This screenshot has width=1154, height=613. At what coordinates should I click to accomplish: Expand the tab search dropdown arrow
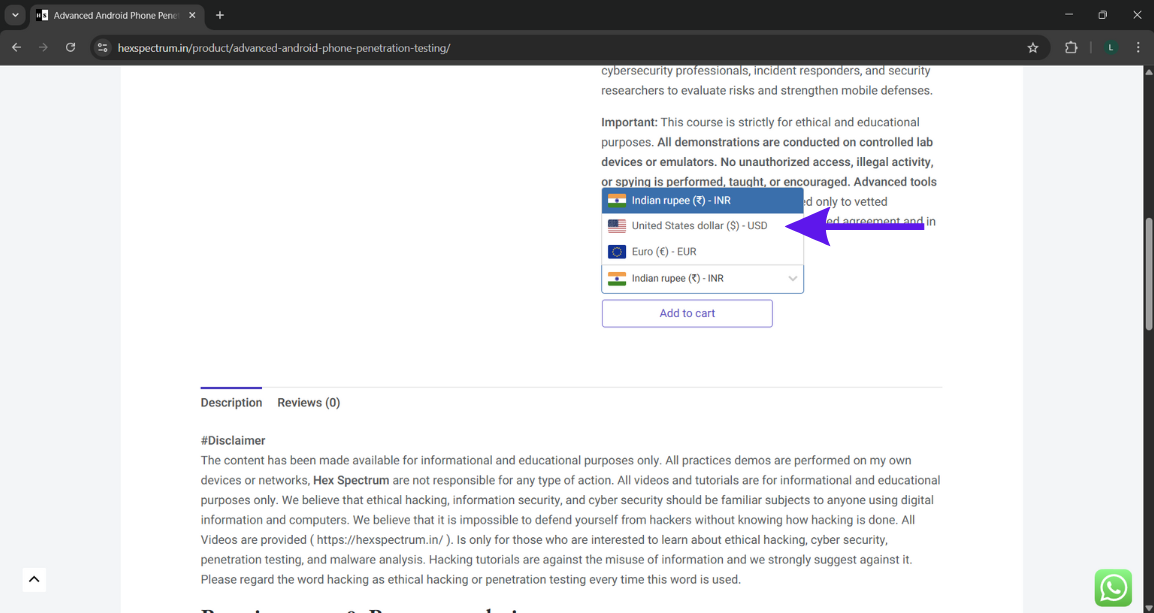point(16,15)
